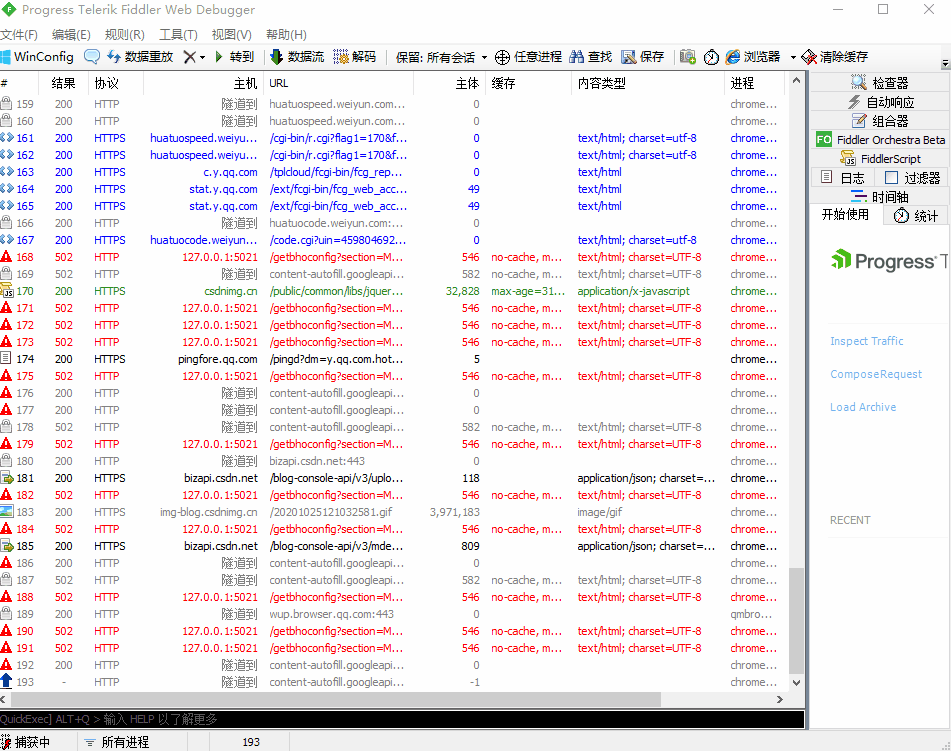This screenshot has height=751, width=951.
Task: Switch to the Inspectors (检查器) tab
Action: [879, 83]
